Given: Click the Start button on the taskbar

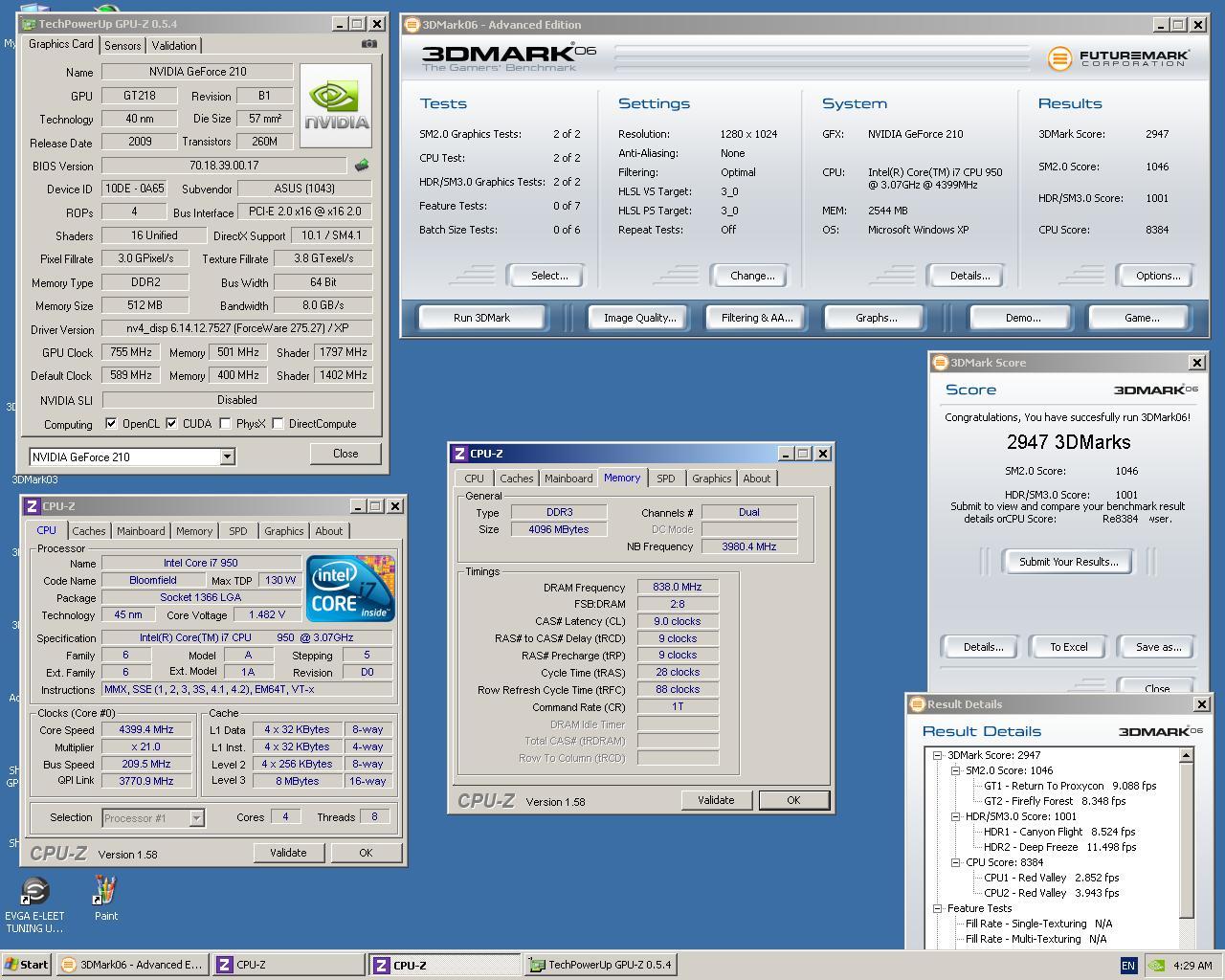Looking at the screenshot, I should point(27,965).
